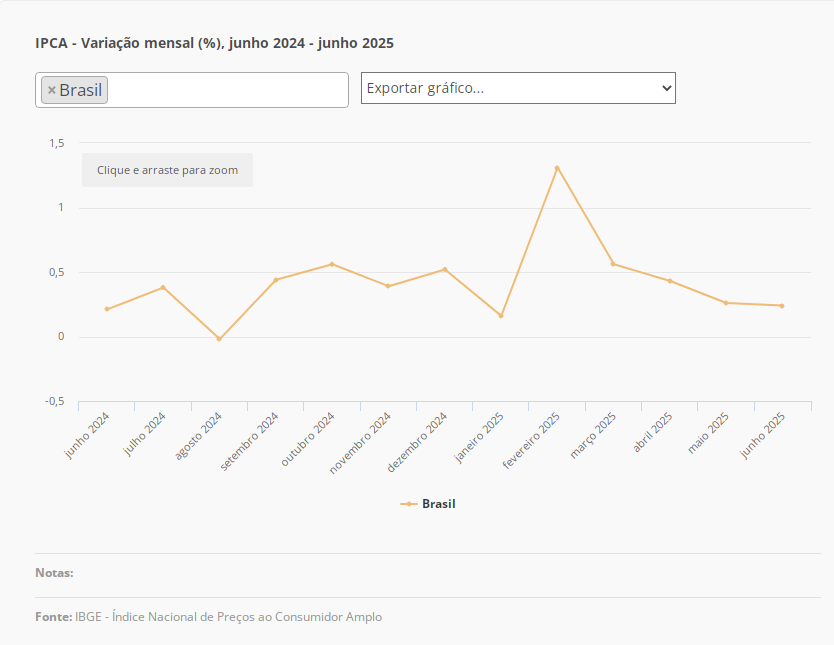The height and width of the screenshot is (645, 834).
Task: Select the junho 2025 final data point
Action: 782,306
